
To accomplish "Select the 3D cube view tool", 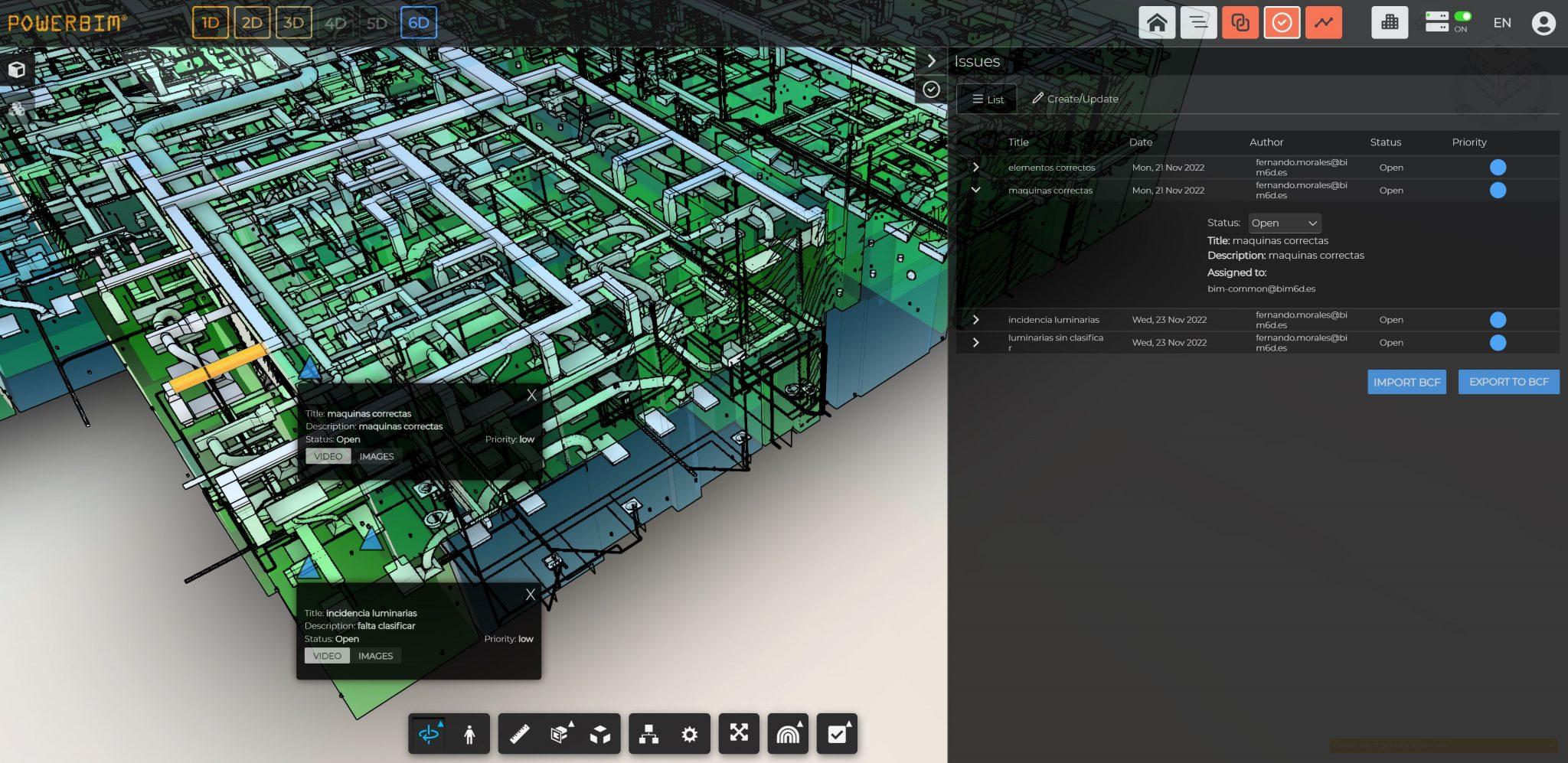I will pos(601,734).
